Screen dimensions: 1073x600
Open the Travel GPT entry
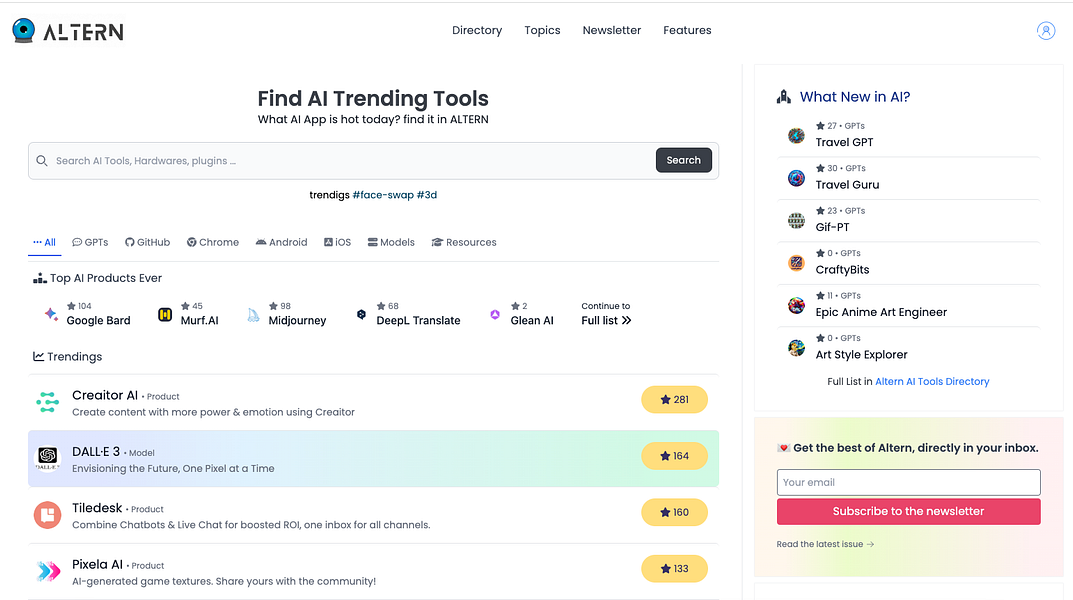(x=844, y=142)
